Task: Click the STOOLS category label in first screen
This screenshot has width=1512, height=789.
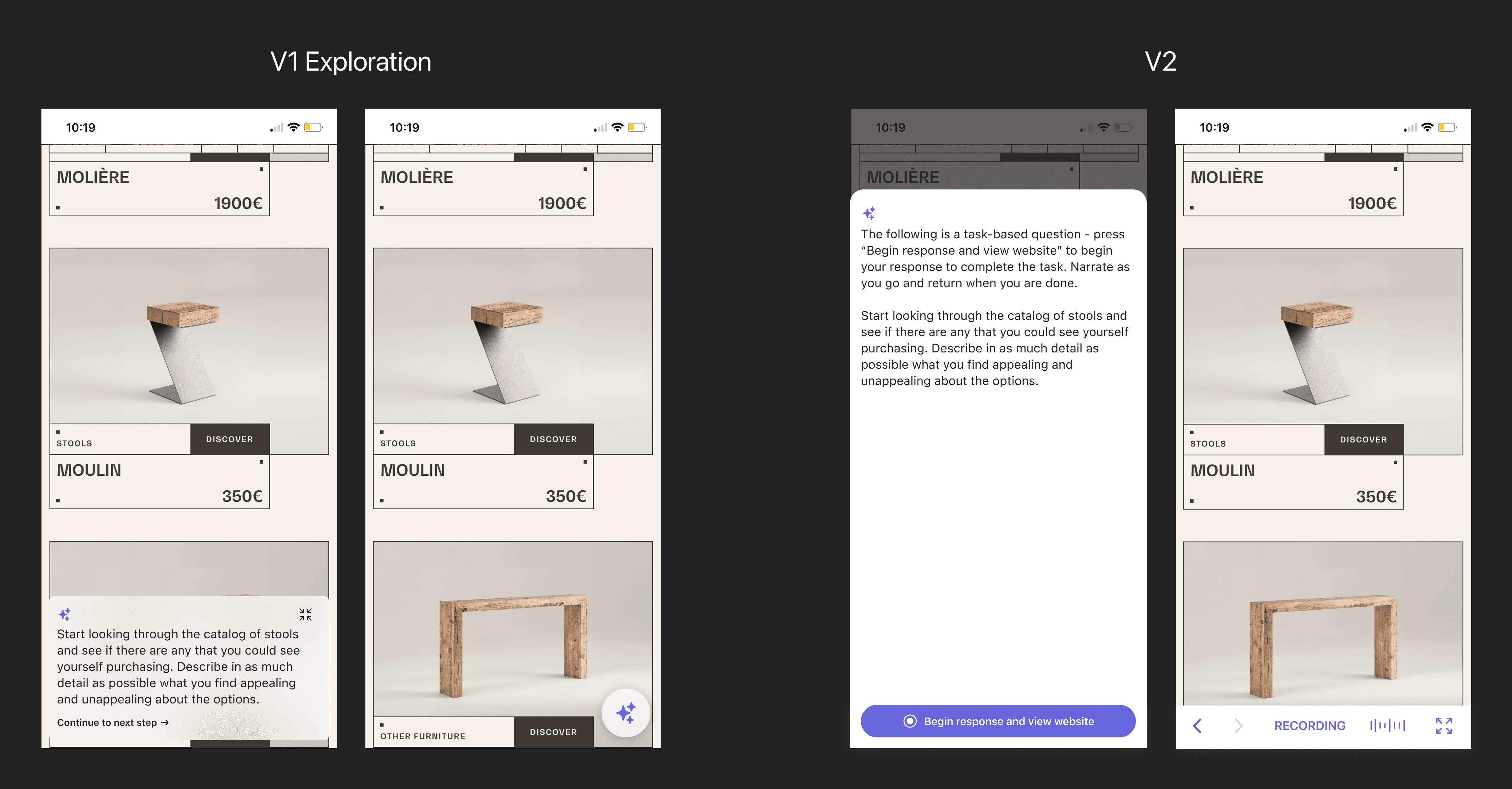Action: click(75, 443)
